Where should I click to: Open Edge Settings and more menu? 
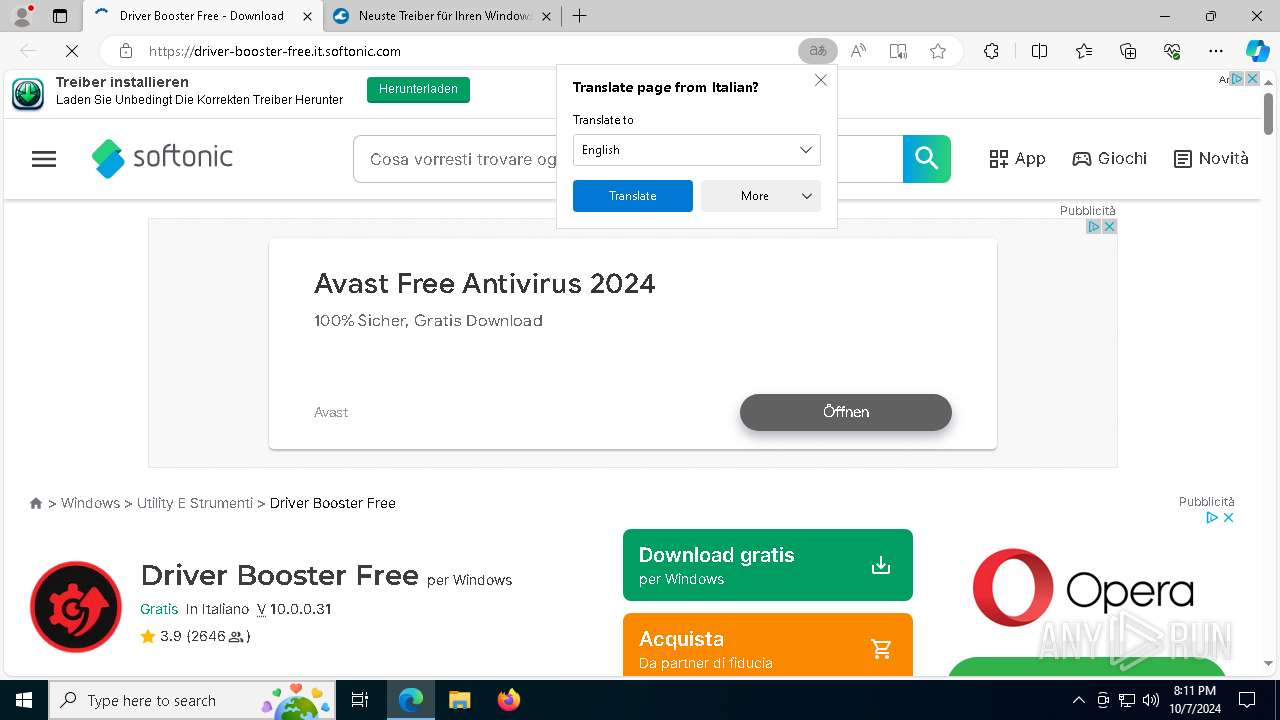click(1216, 51)
